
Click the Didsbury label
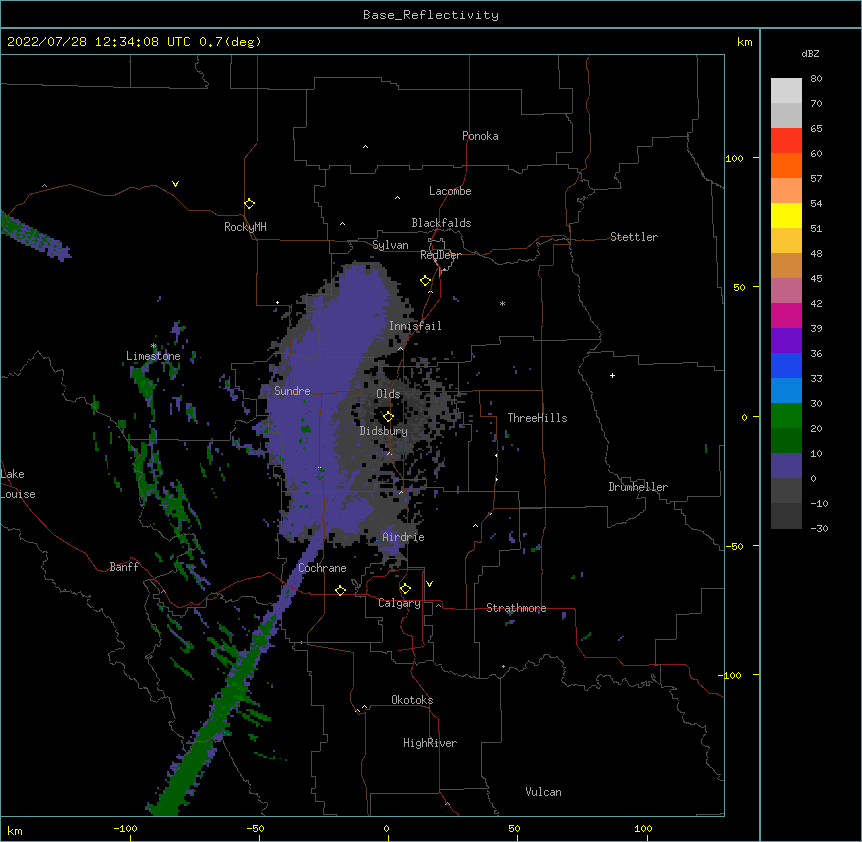[384, 431]
